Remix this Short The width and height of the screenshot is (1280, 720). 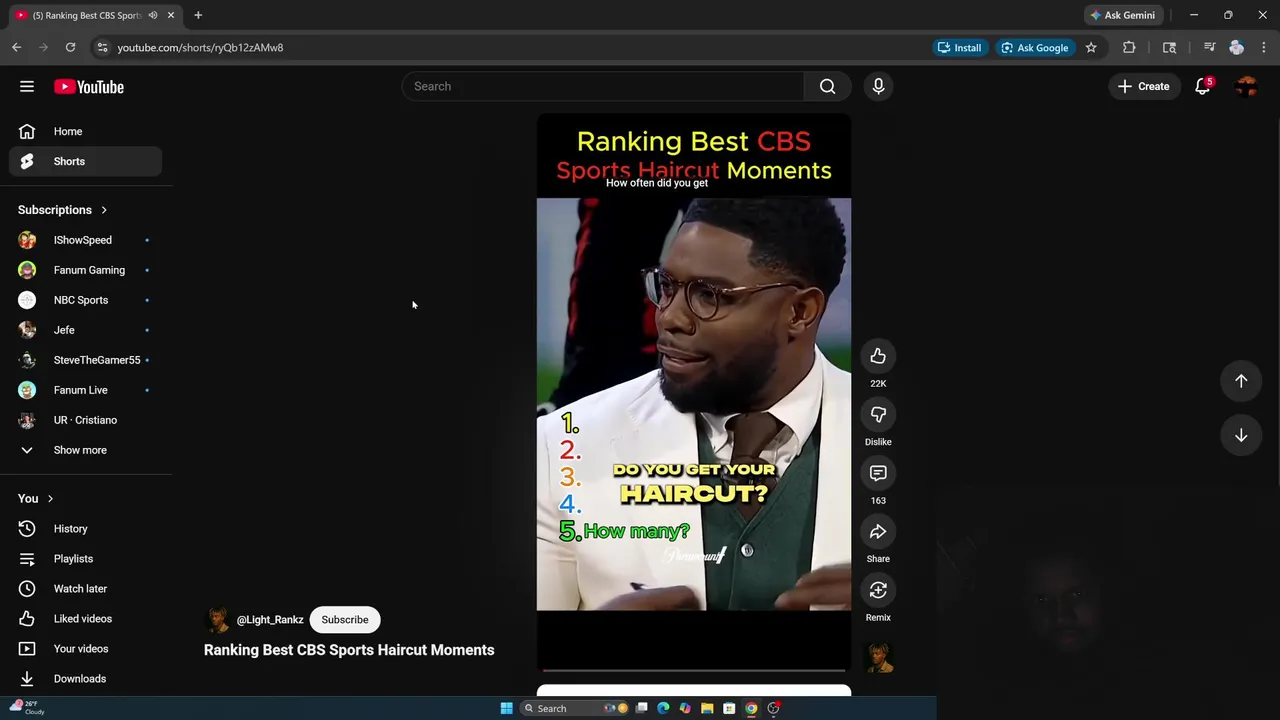(x=878, y=590)
